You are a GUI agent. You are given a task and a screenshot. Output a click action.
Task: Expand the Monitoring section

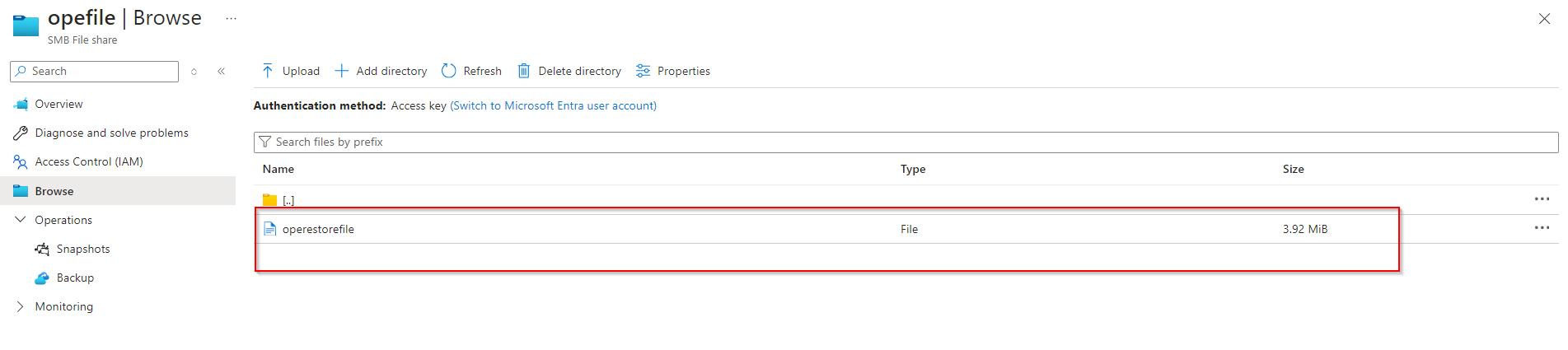coord(21,306)
